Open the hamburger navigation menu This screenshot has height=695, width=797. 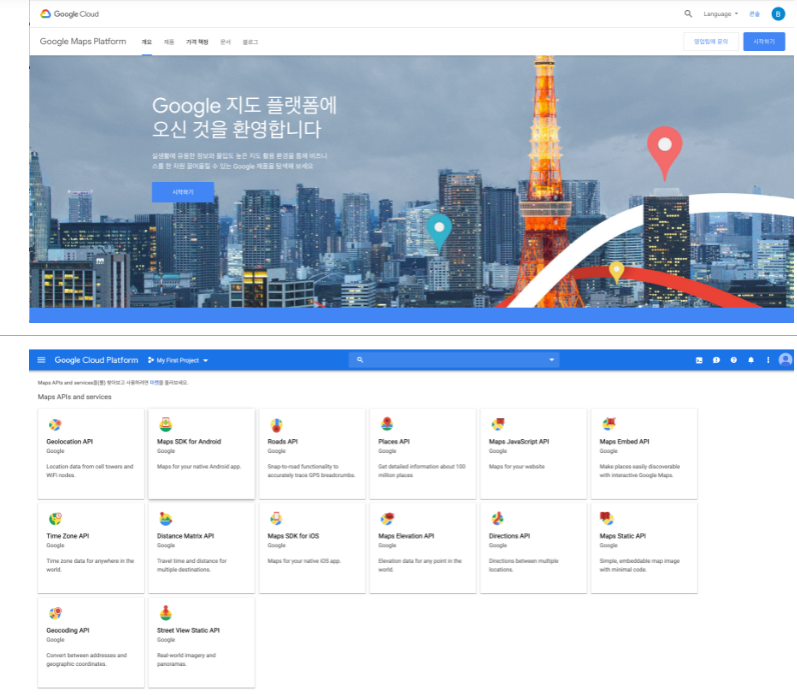point(41,360)
